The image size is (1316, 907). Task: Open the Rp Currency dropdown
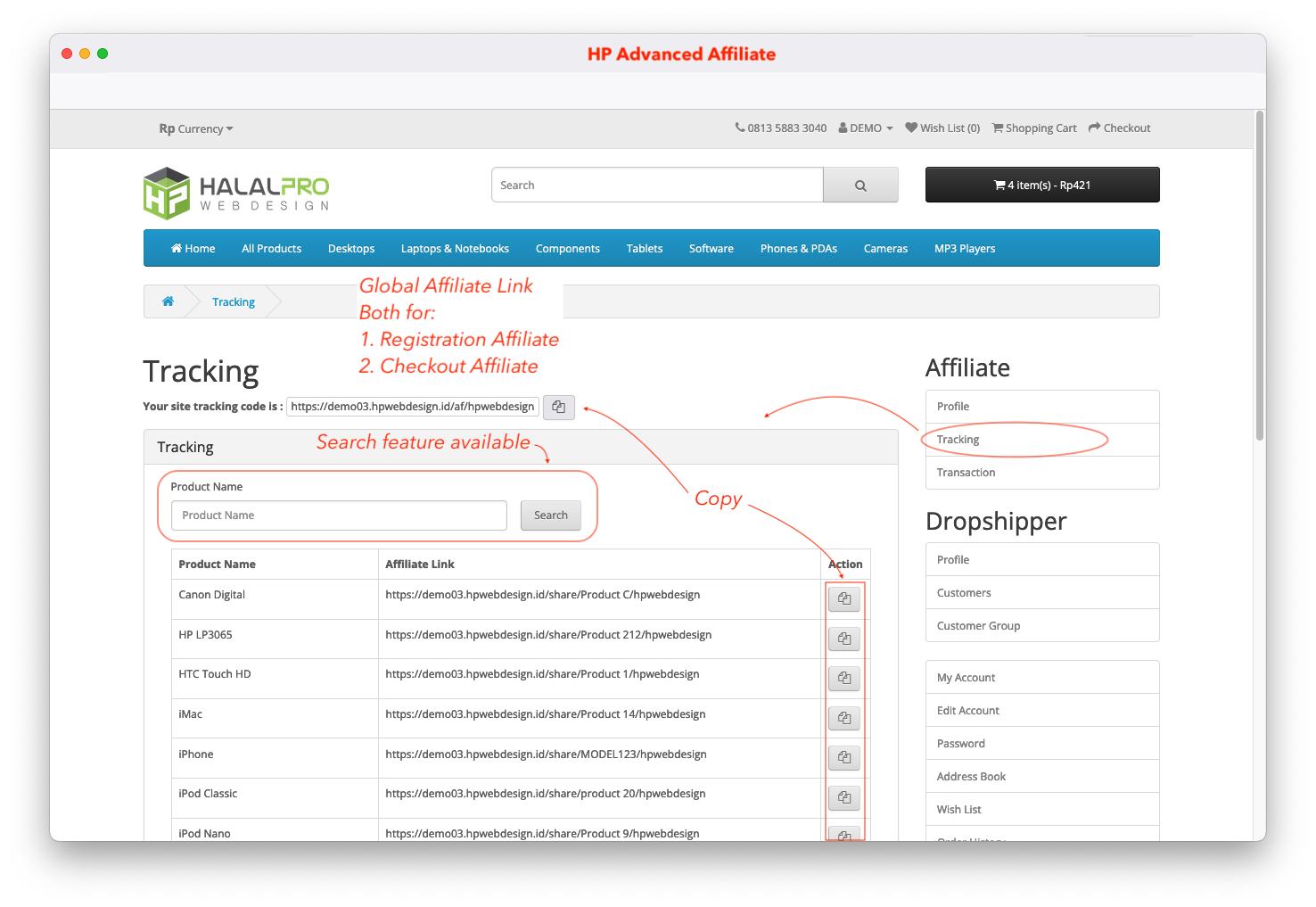[x=195, y=128]
